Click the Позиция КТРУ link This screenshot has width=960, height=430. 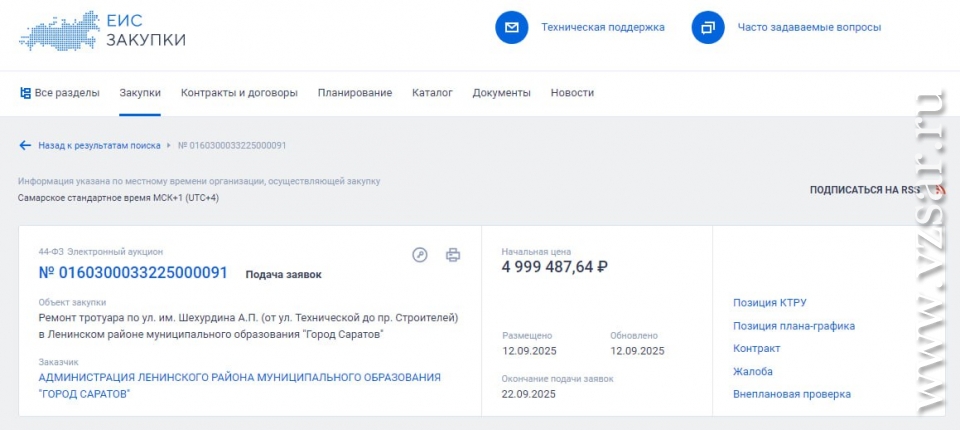tap(770, 303)
